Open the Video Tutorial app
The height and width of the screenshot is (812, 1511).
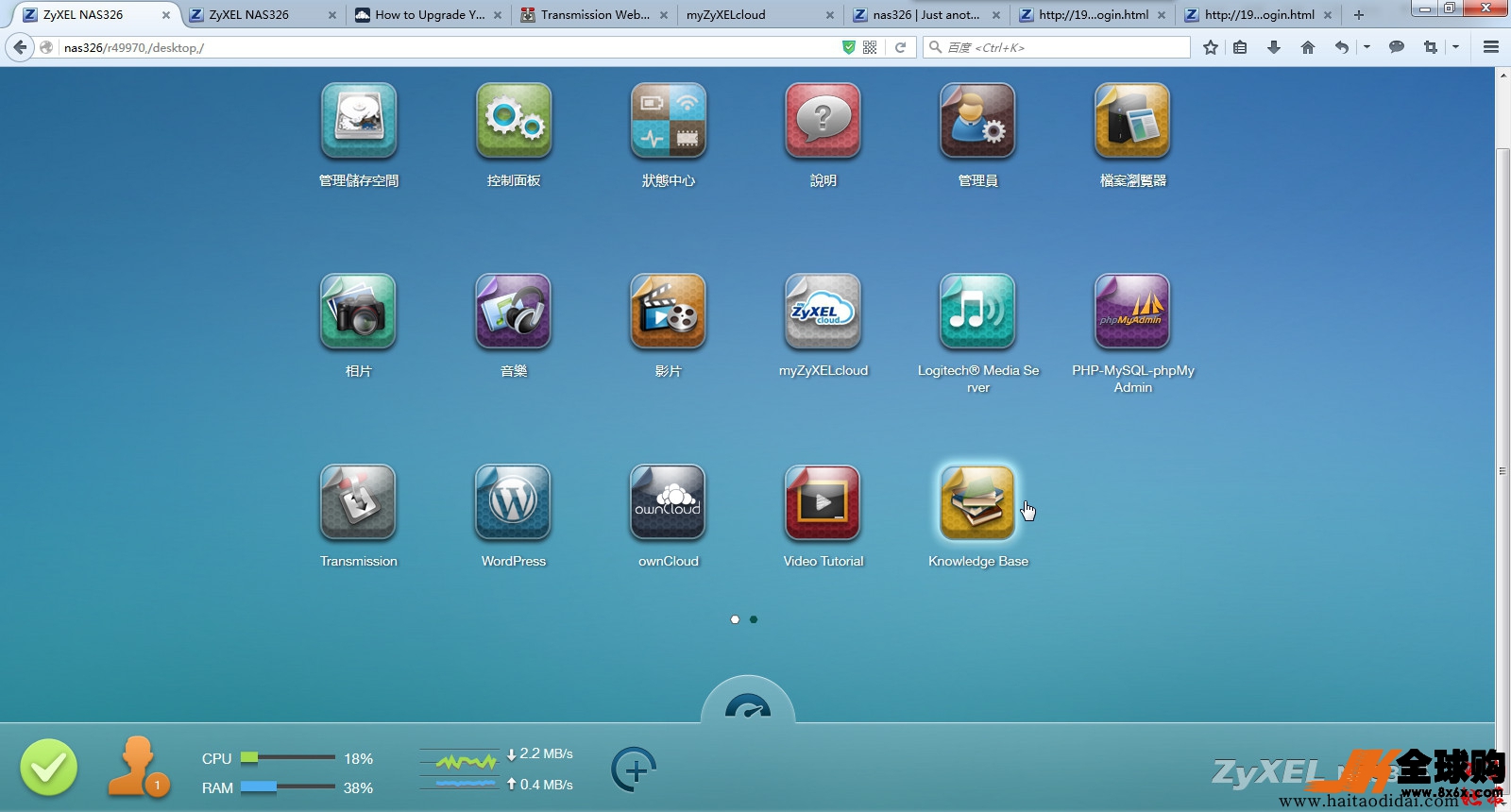823,502
